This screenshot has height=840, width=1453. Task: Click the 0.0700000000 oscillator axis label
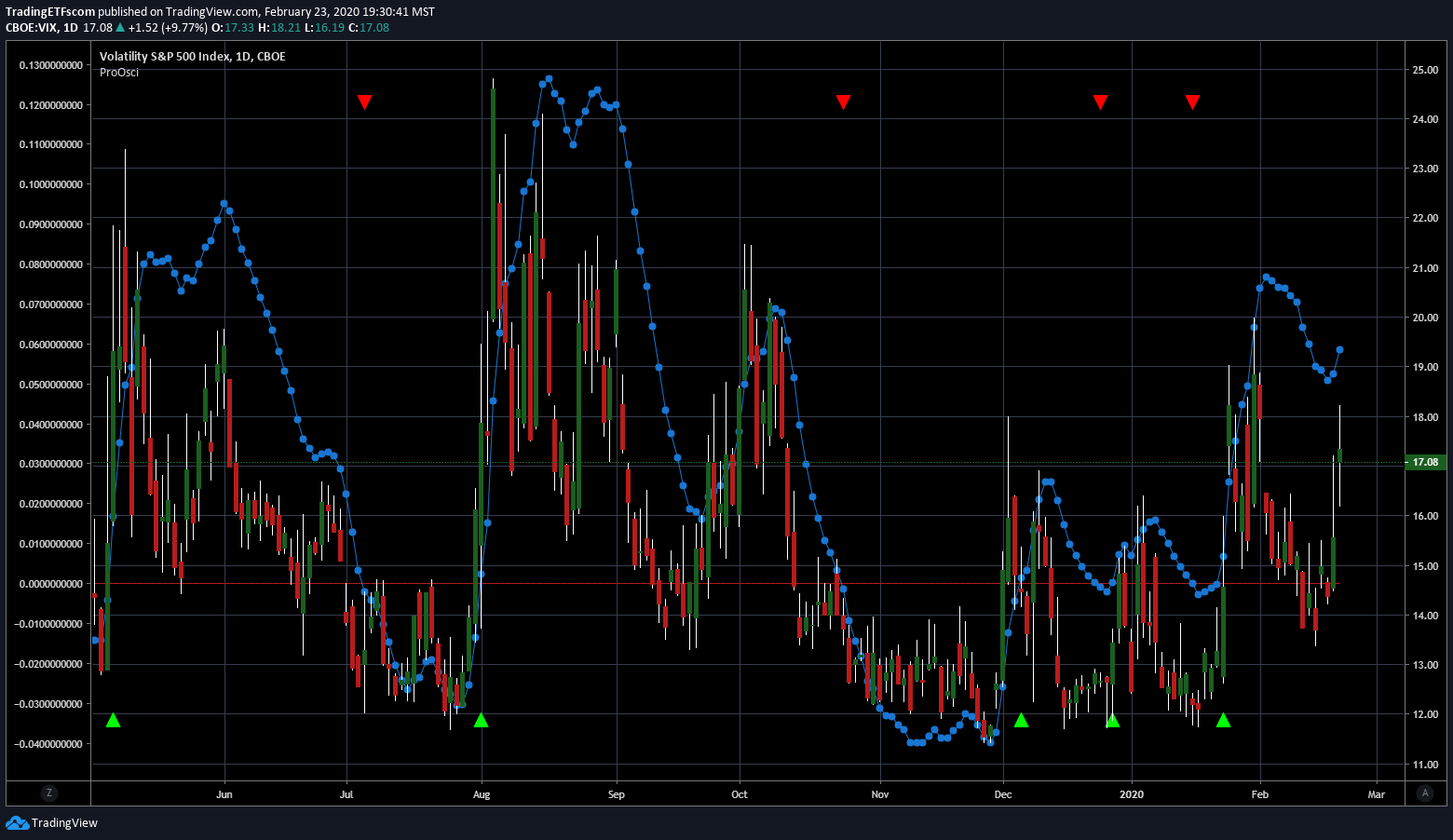pos(51,305)
